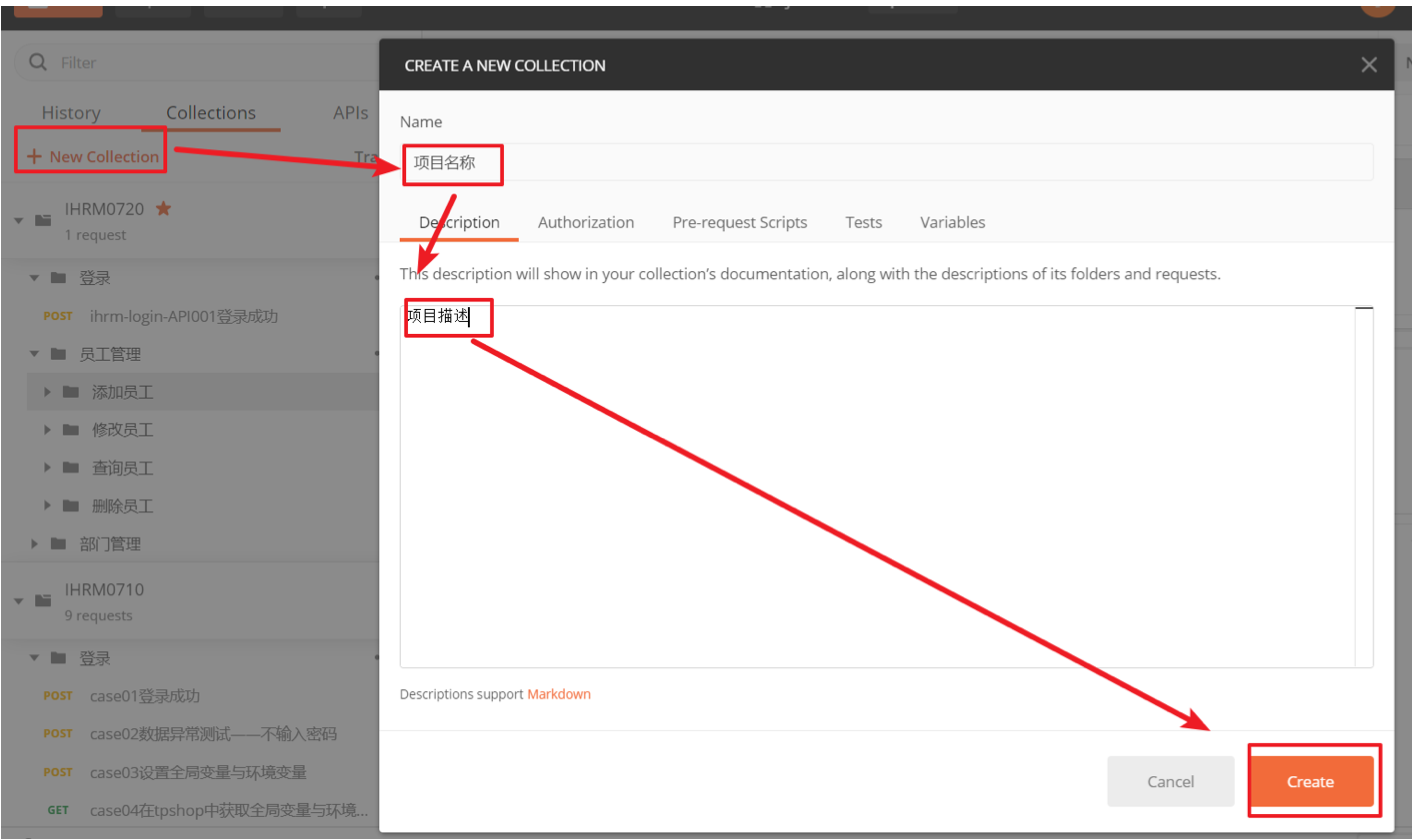Select the 修改员工 folder label

click(122, 430)
